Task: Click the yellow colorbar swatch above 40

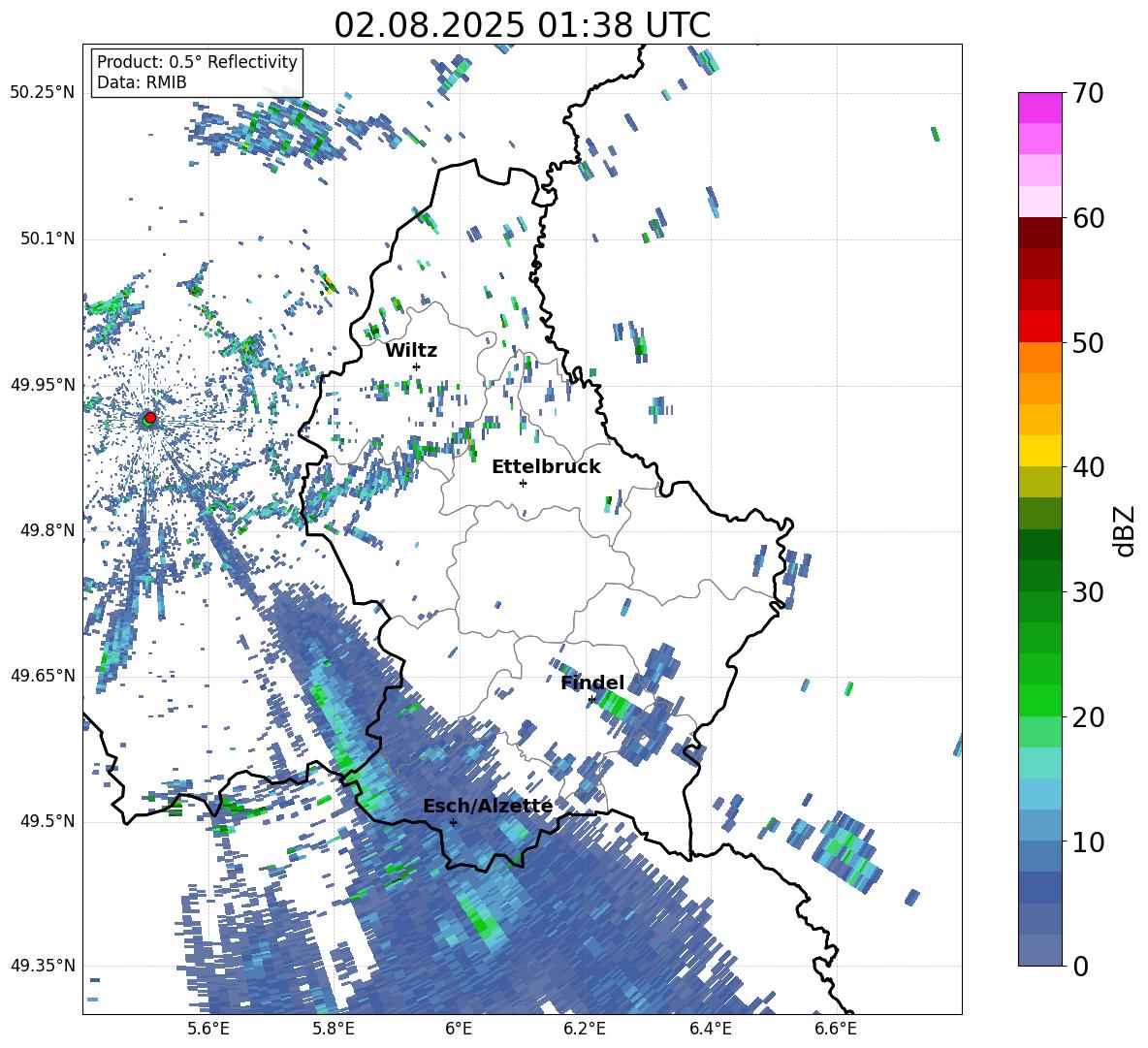Action: pos(1039,451)
